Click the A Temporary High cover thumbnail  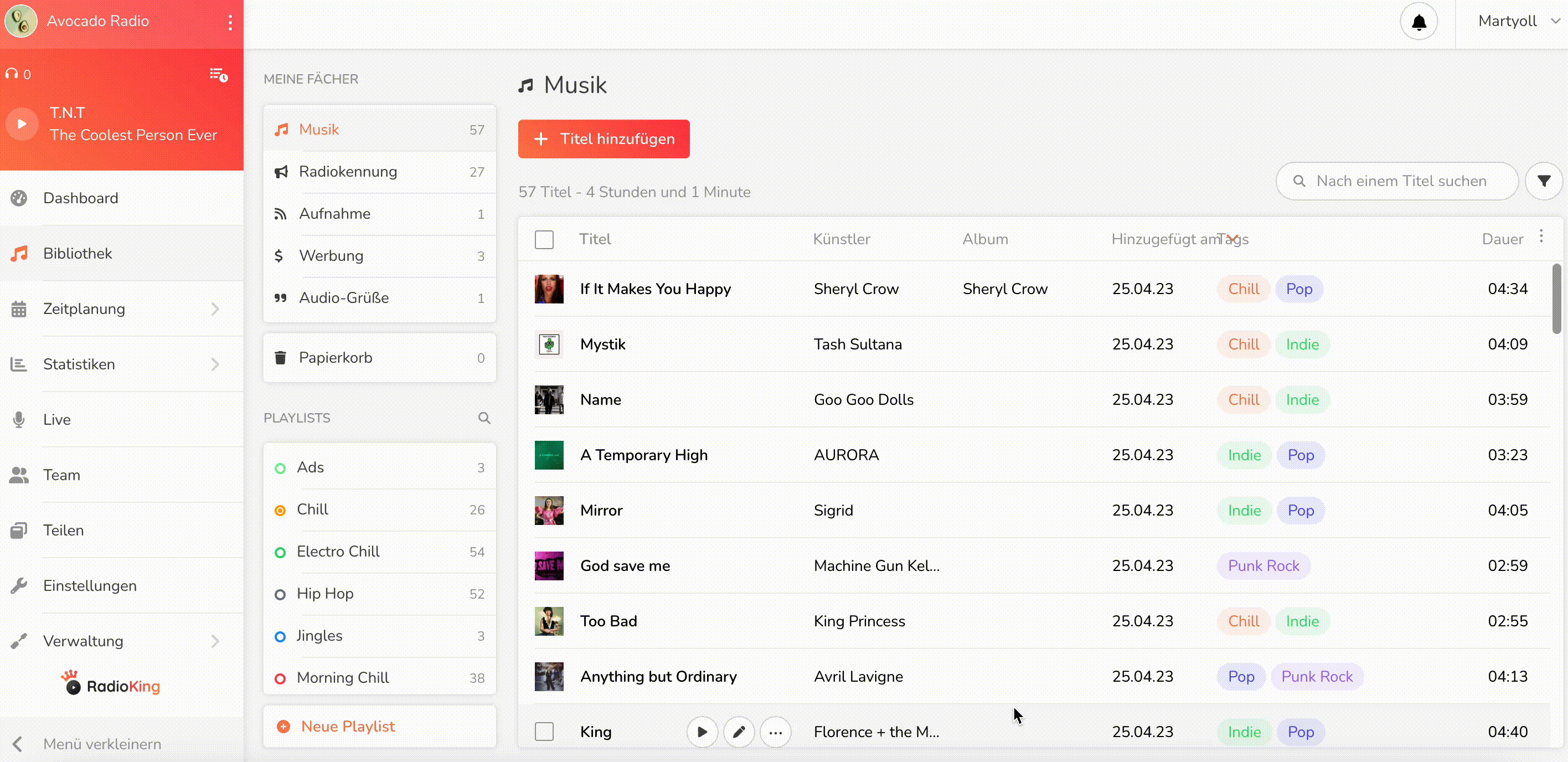[549, 455]
